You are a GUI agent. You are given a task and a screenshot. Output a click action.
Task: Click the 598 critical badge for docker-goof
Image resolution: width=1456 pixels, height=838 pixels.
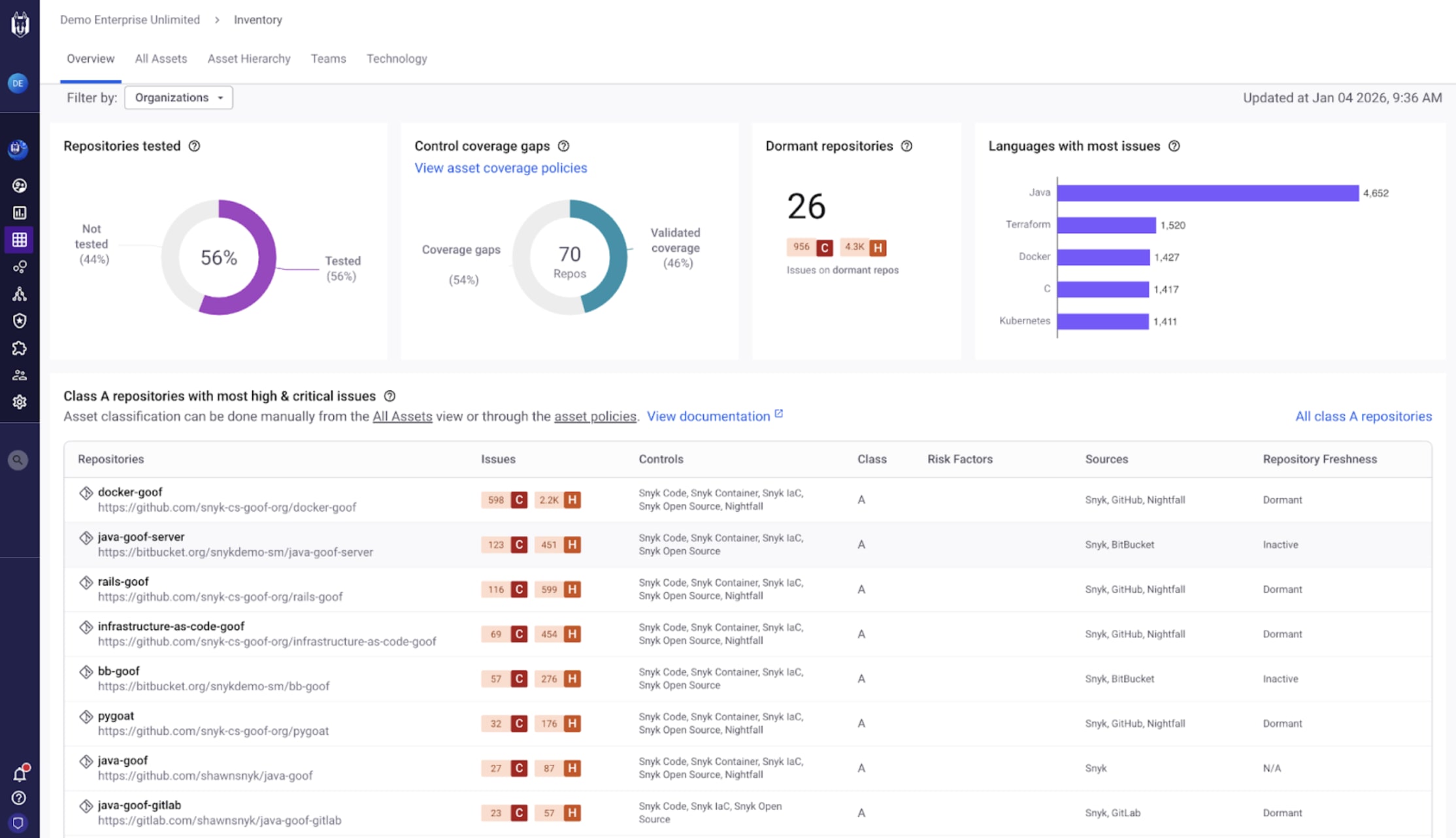coord(504,500)
